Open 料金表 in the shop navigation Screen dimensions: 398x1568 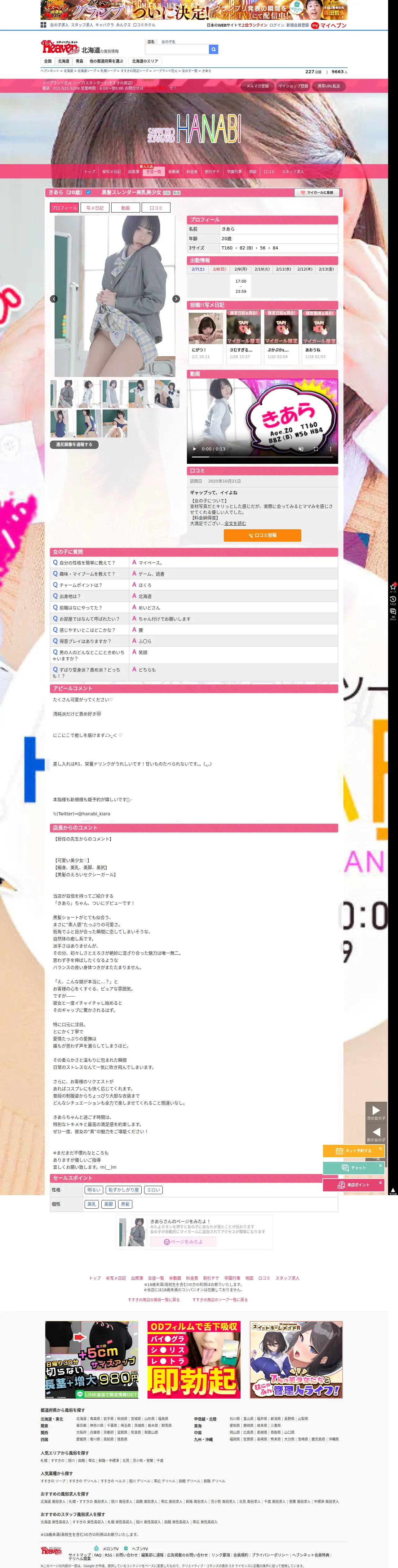(192, 172)
